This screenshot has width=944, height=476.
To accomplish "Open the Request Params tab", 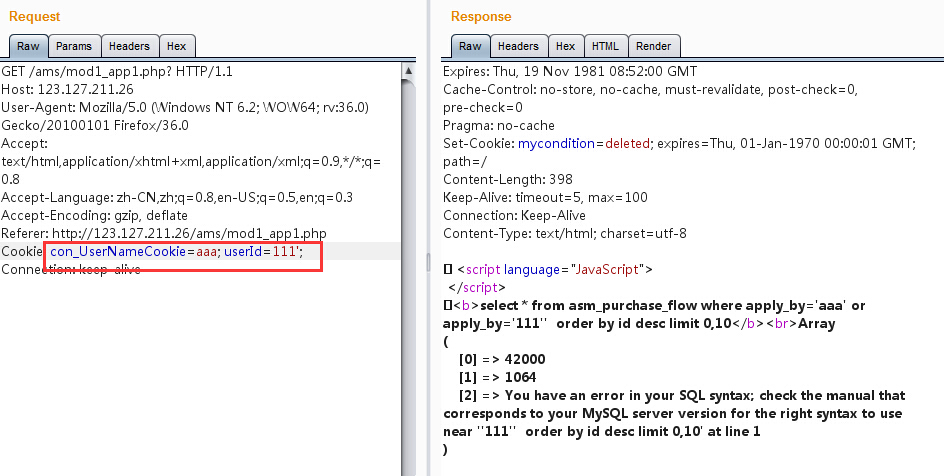I will [74, 46].
